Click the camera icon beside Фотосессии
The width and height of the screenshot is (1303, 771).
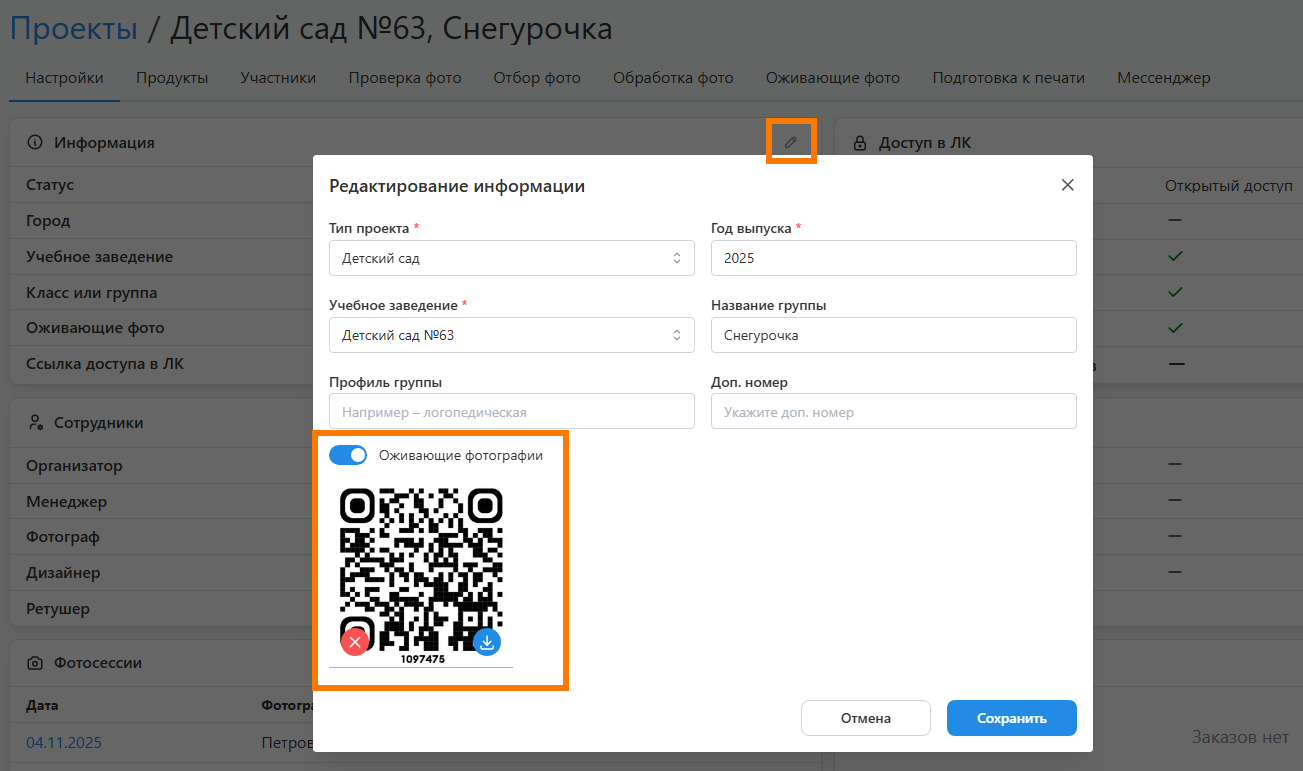pos(35,663)
